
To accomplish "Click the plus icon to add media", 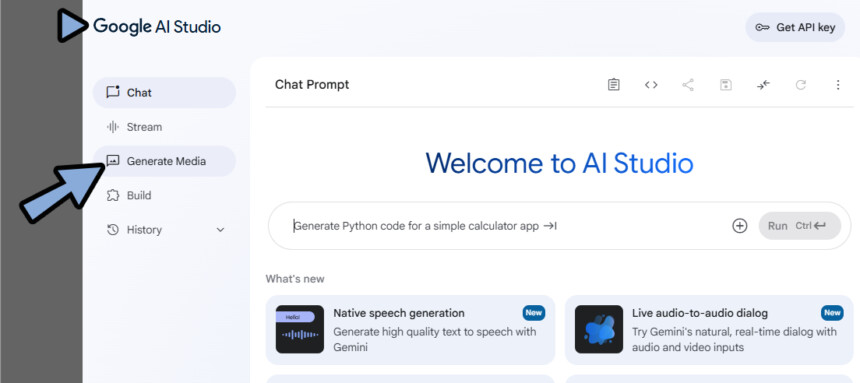I will pyautogui.click(x=740, y=226).
